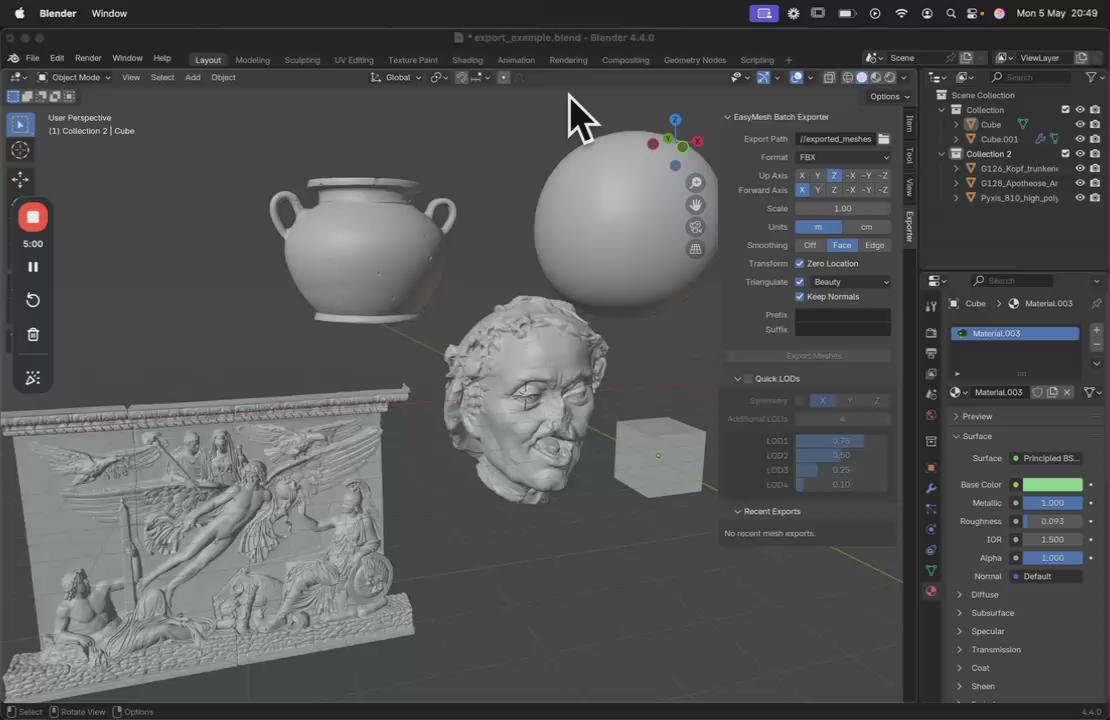This screenshot has width=1110, height=720.
Task: Select the Move tool in toolbar
Action: point(20,179)
